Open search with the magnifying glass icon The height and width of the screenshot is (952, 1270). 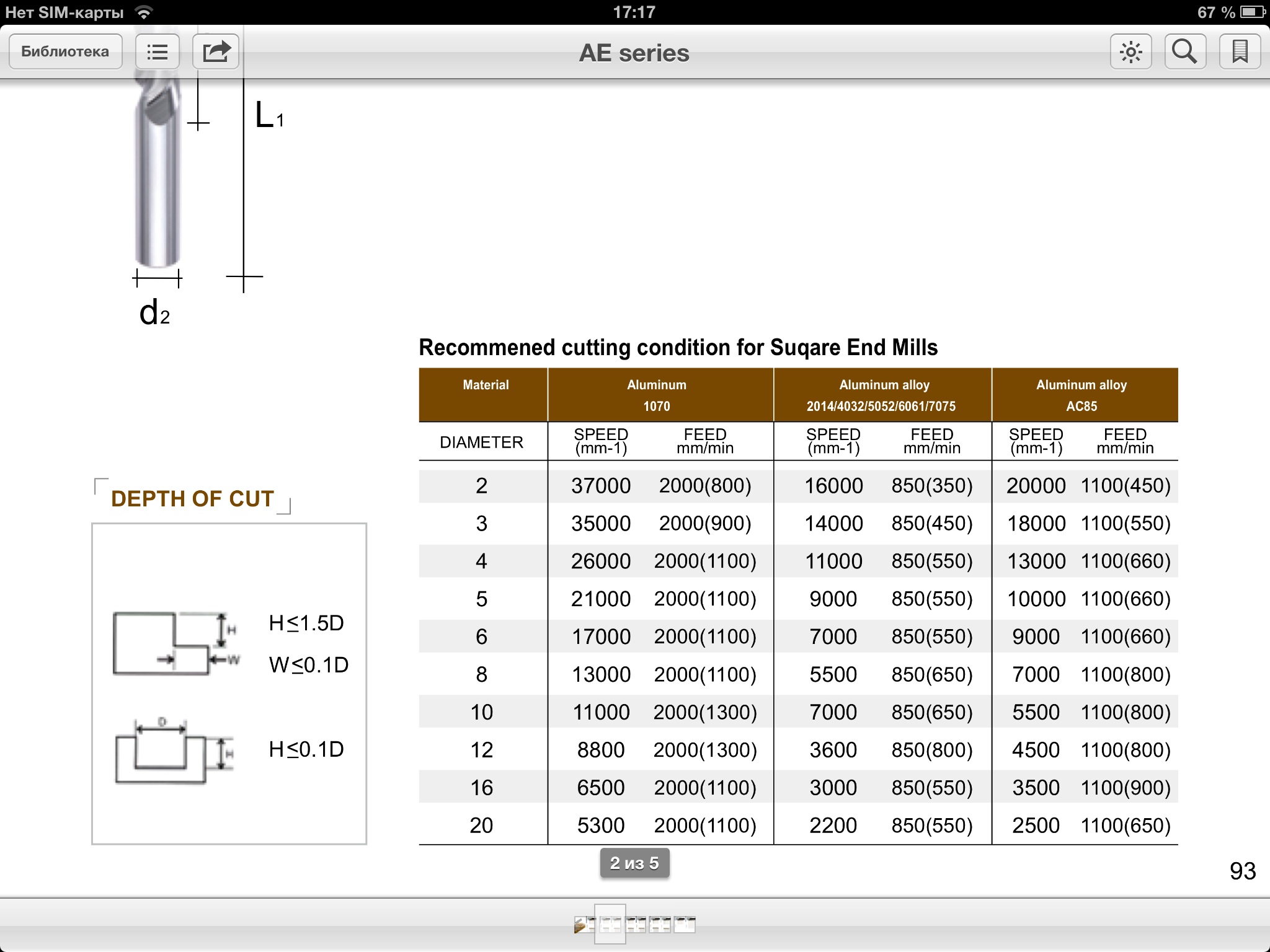pyautogui.click(x=1184, y=51)
